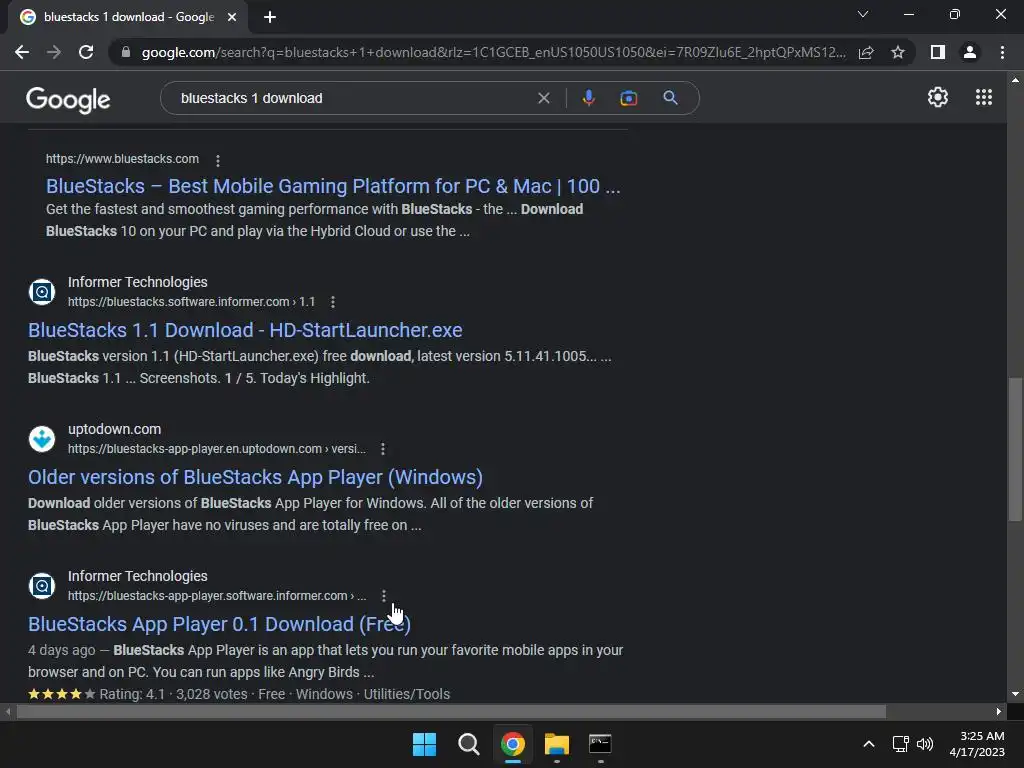Open File Explorer from taskbar

(556, 744)
